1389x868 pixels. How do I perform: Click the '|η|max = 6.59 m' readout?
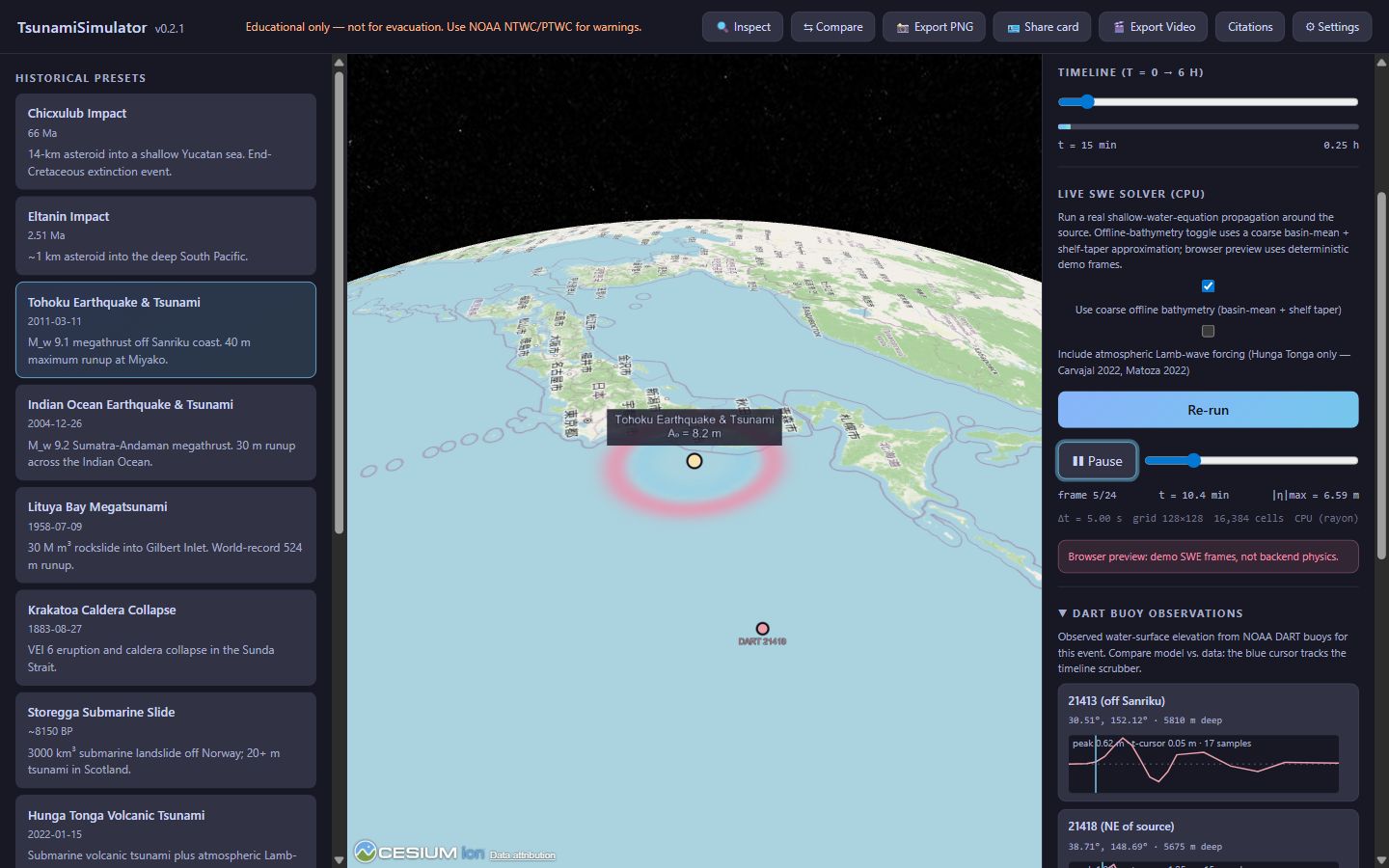[1315, 495]
